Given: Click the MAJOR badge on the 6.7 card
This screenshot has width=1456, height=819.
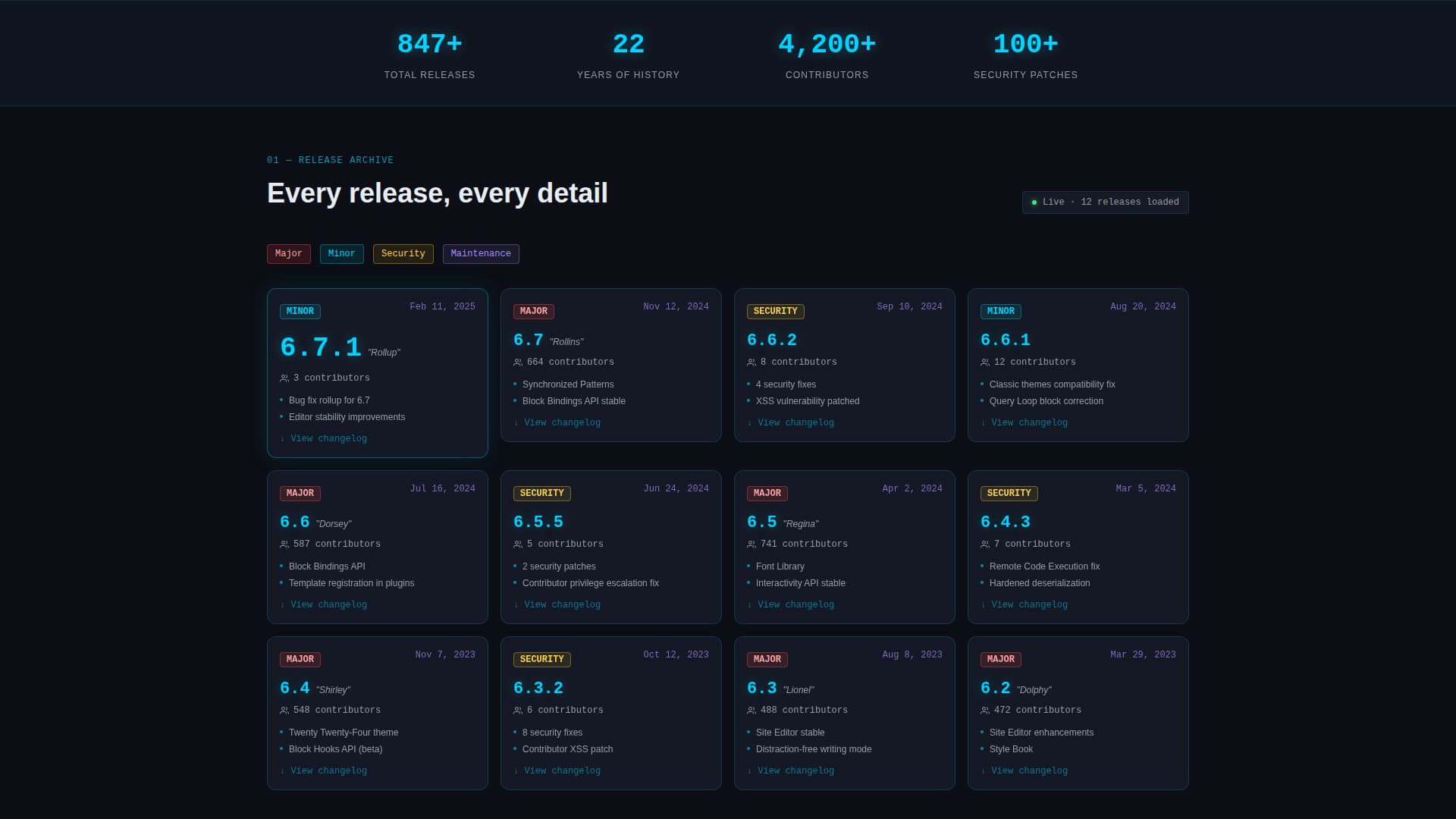Looking at the screenshot, I should [x=534, y=311].
